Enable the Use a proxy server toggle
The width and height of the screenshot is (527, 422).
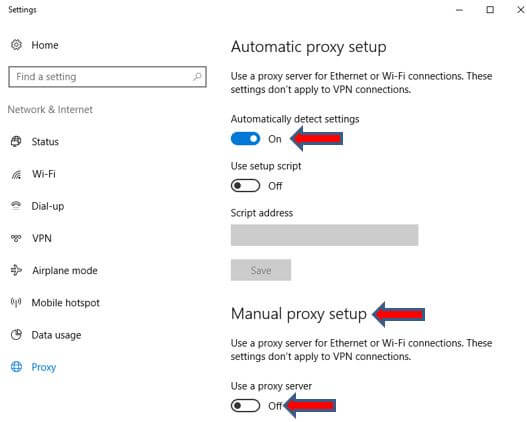point(245,406)
